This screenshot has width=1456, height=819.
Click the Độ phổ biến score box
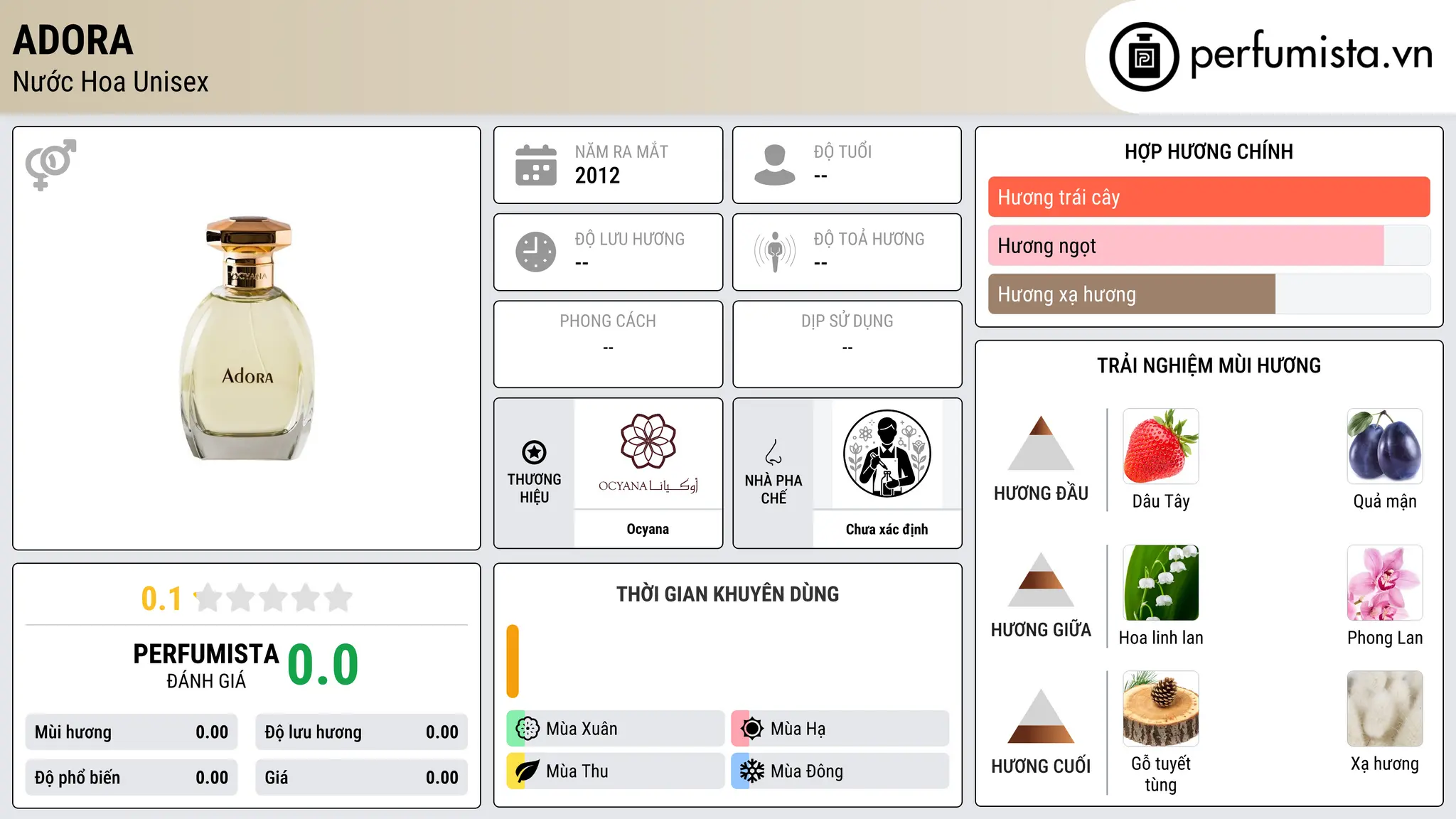132,778
